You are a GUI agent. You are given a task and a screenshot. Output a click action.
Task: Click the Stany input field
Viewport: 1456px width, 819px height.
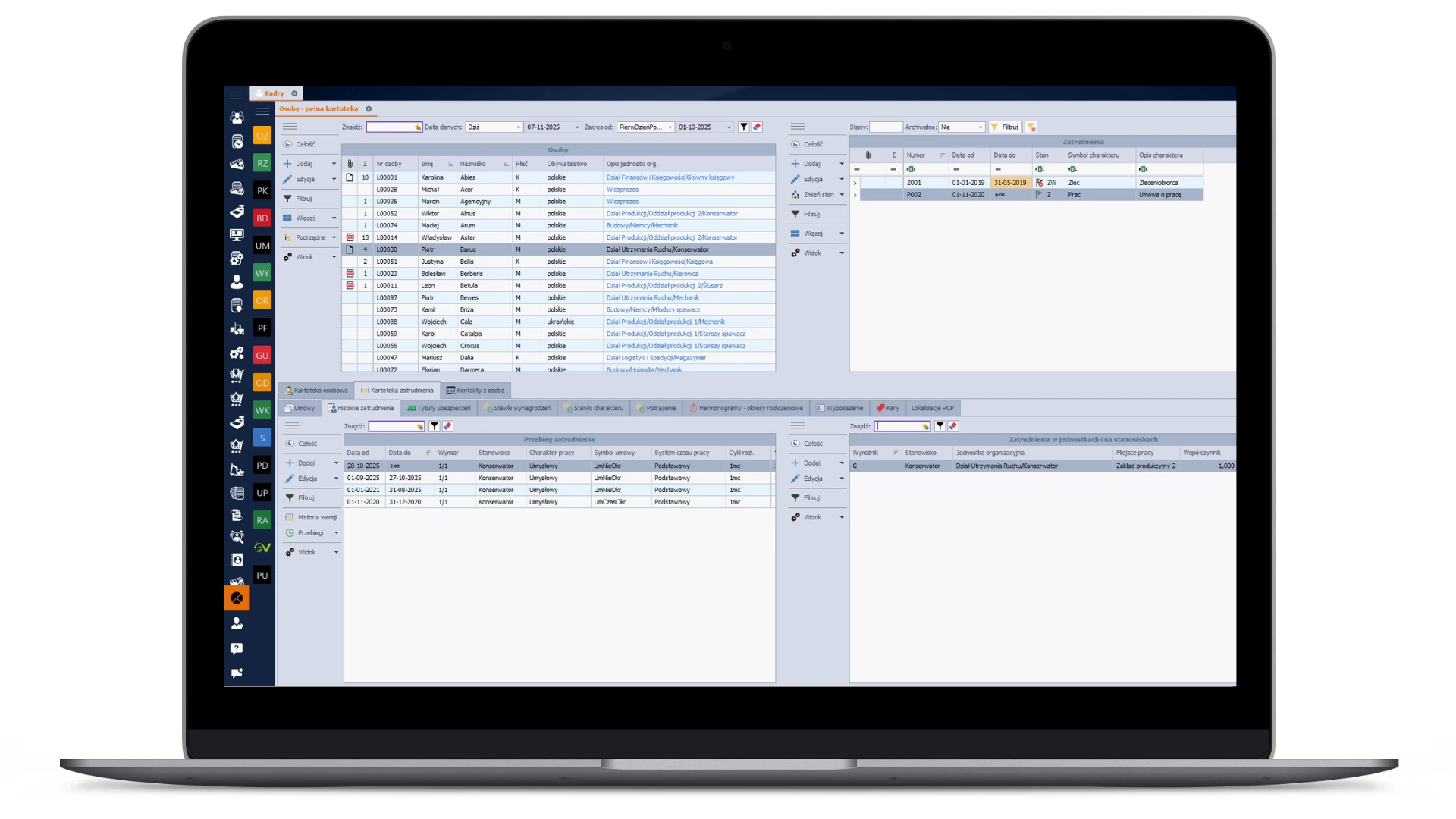[x=886, y=127]
